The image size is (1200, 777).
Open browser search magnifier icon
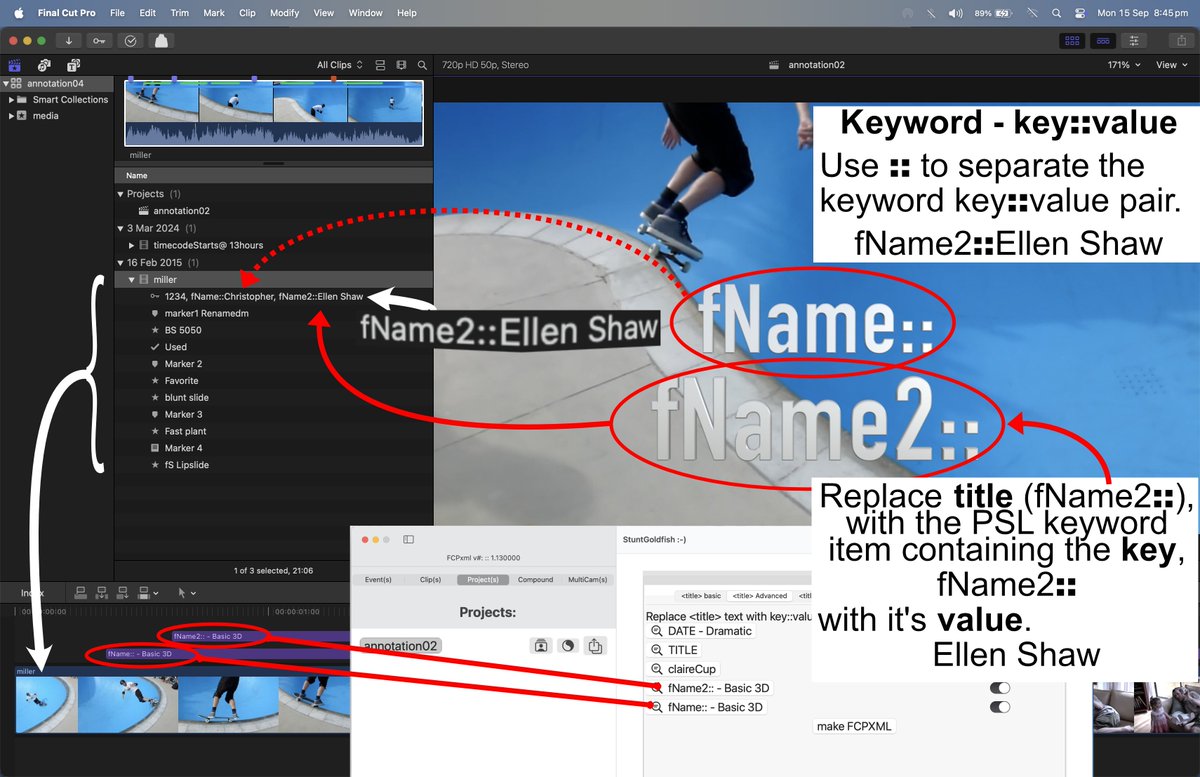pyautogui.click(x=423, y=65)
